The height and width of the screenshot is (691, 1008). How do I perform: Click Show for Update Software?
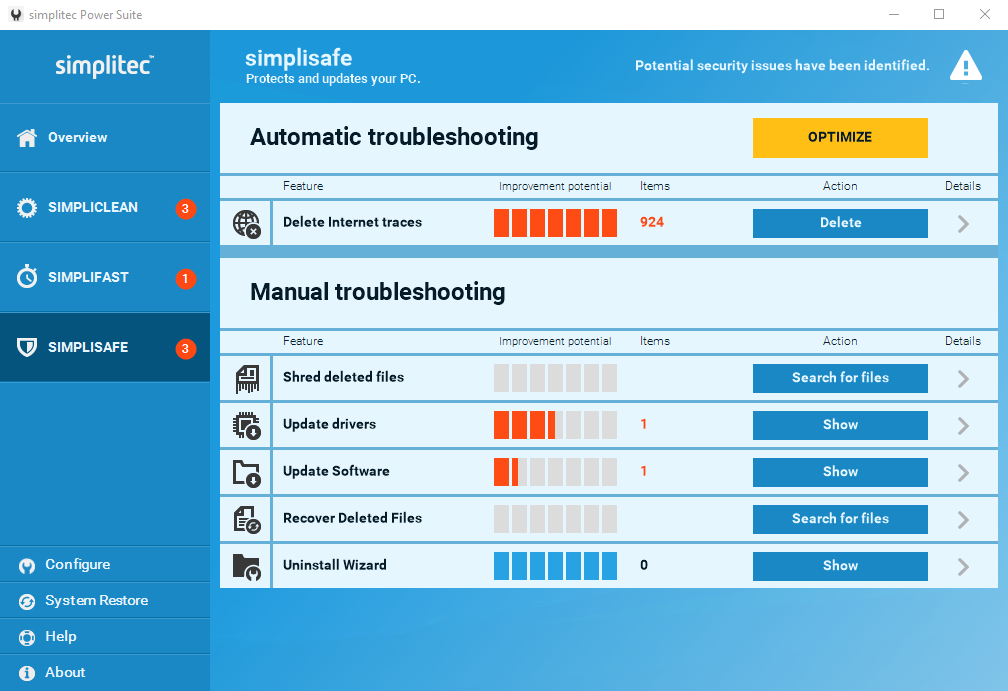coord(840,472)
